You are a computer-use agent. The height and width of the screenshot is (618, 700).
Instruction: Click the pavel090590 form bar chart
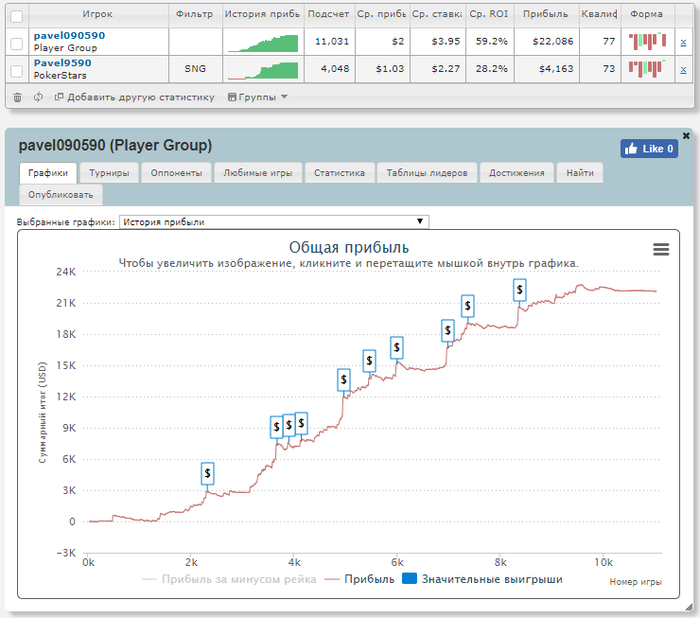(647, 41)
